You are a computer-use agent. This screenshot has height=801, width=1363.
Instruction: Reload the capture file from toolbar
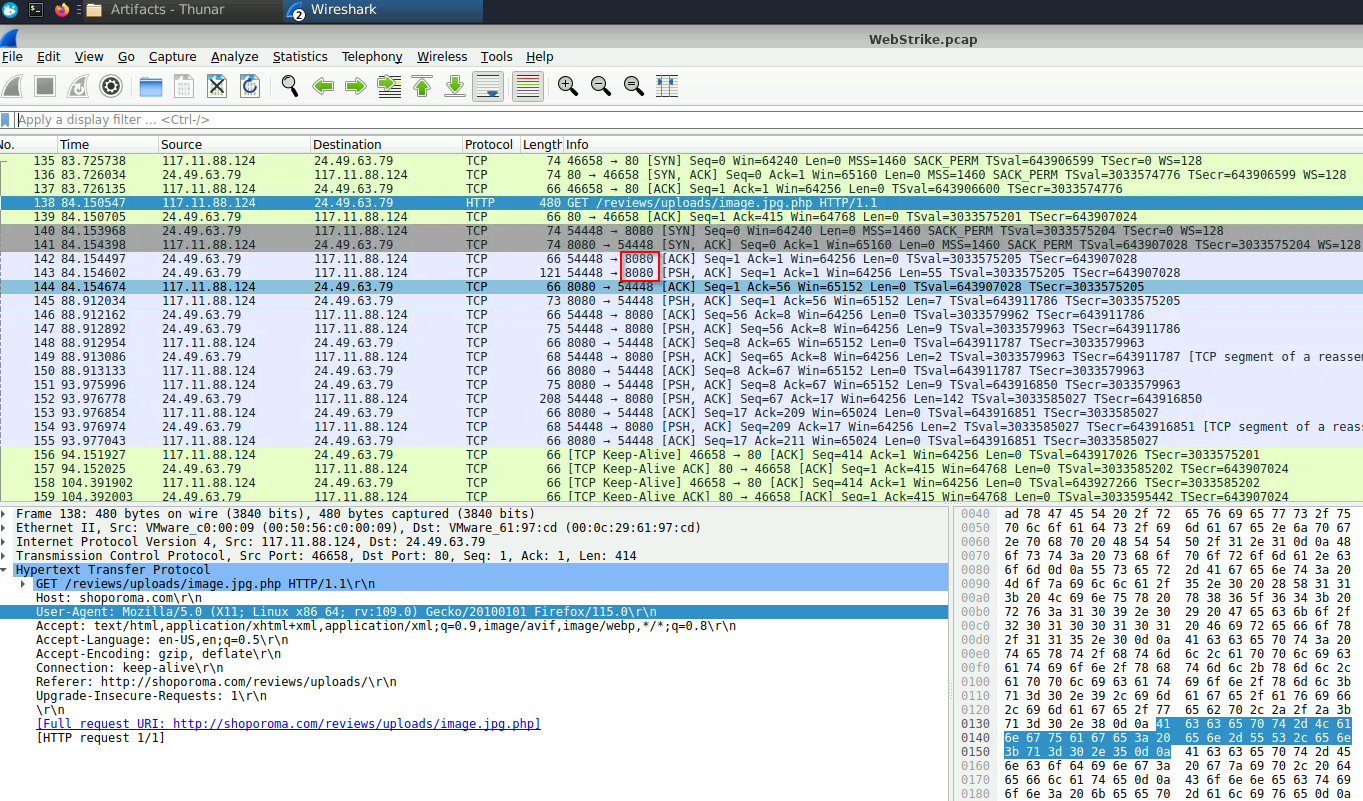click(249, 87)
